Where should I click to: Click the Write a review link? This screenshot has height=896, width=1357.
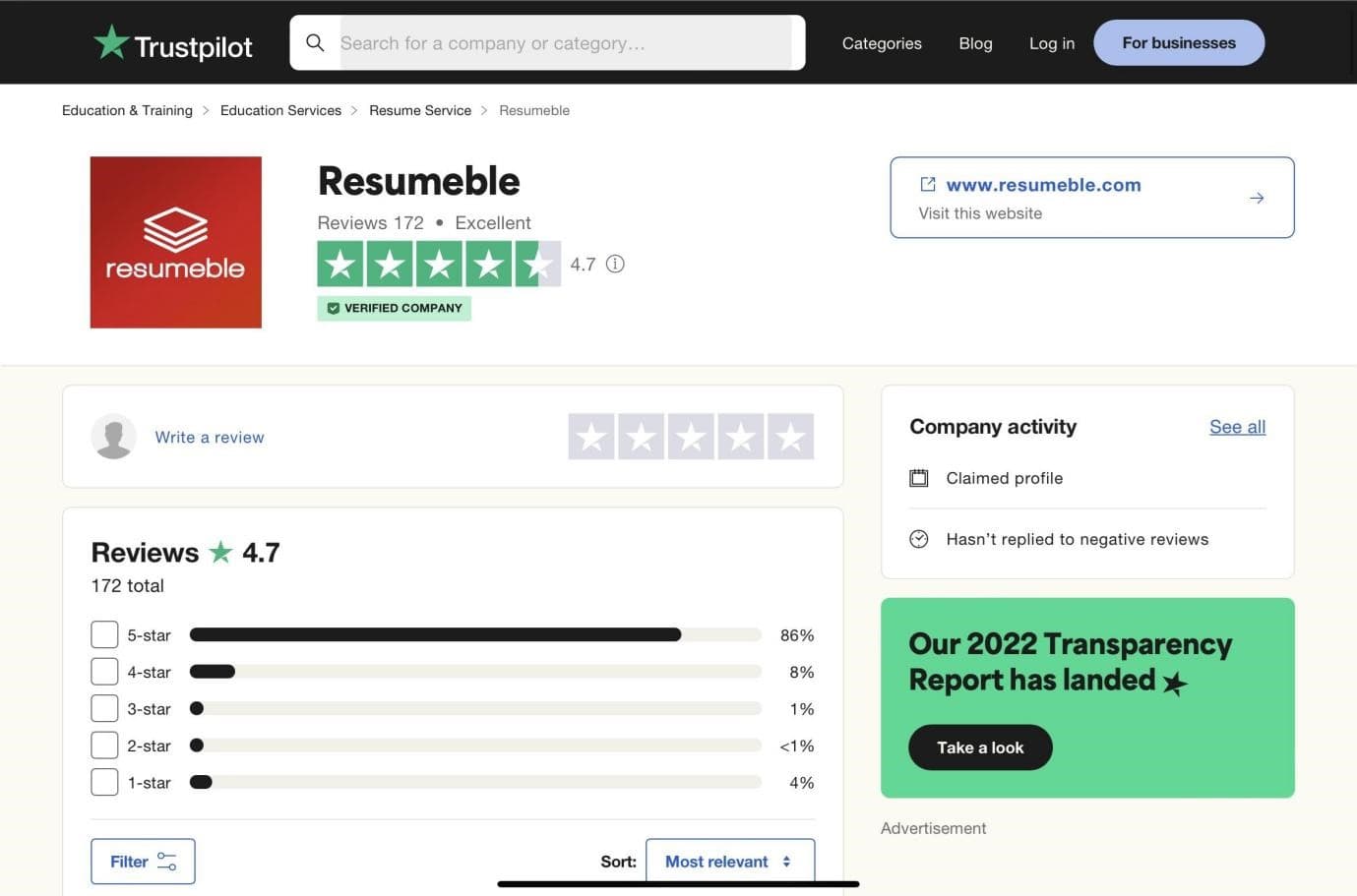210,438
